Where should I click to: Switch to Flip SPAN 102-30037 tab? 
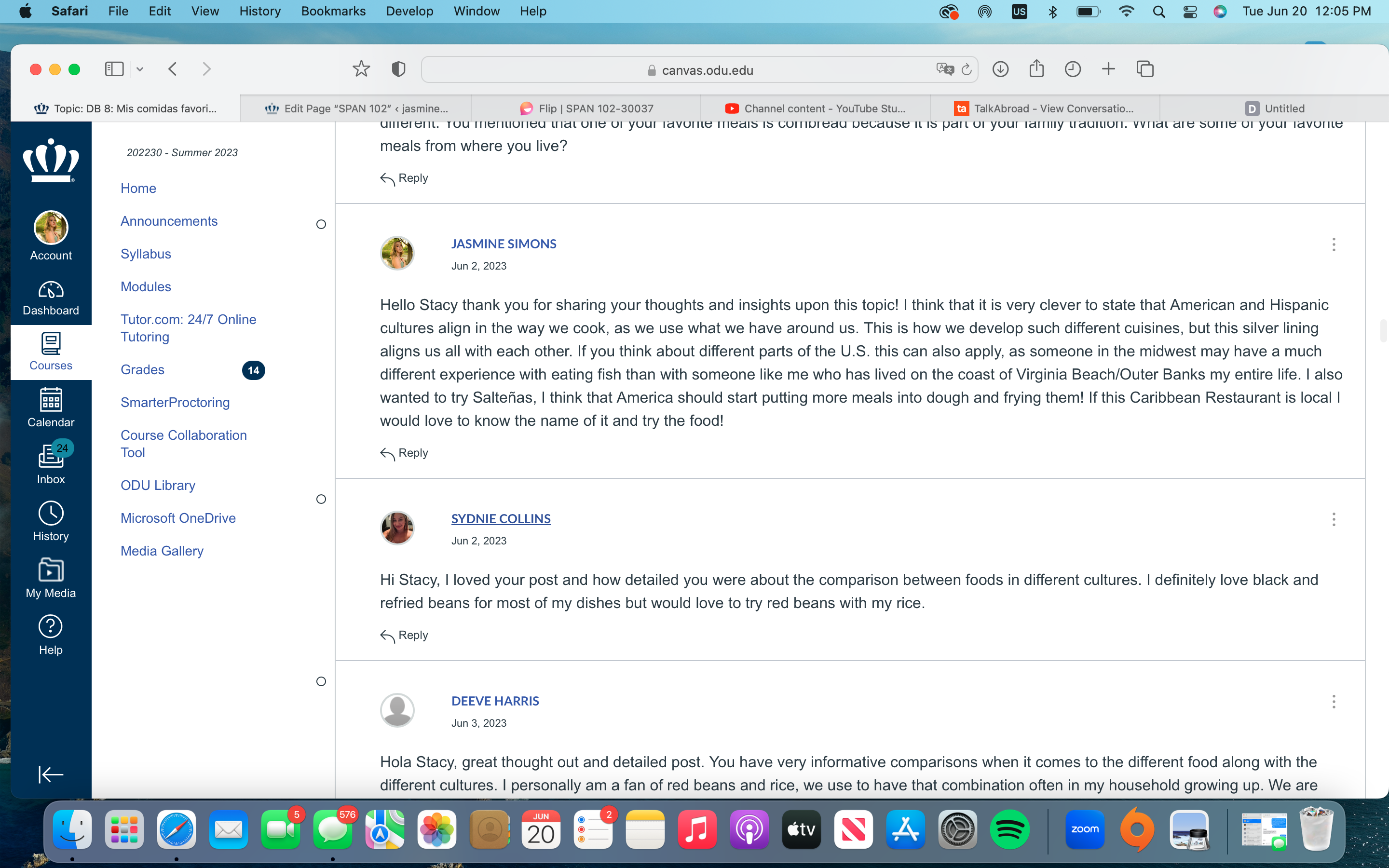click(586, 108)
